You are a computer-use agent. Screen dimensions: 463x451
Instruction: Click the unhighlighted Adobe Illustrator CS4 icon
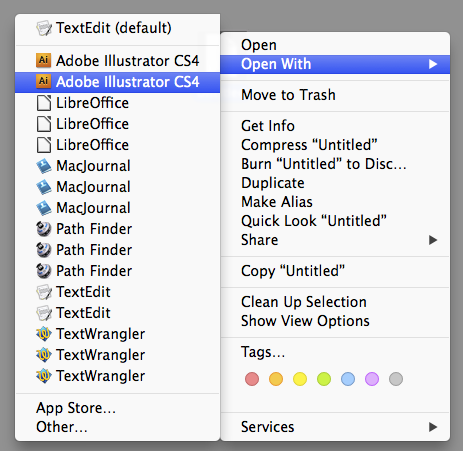44,60
